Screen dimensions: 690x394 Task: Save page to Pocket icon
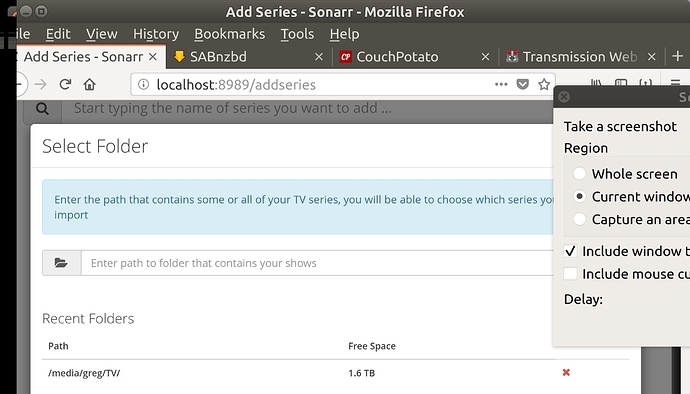[522, 84]
